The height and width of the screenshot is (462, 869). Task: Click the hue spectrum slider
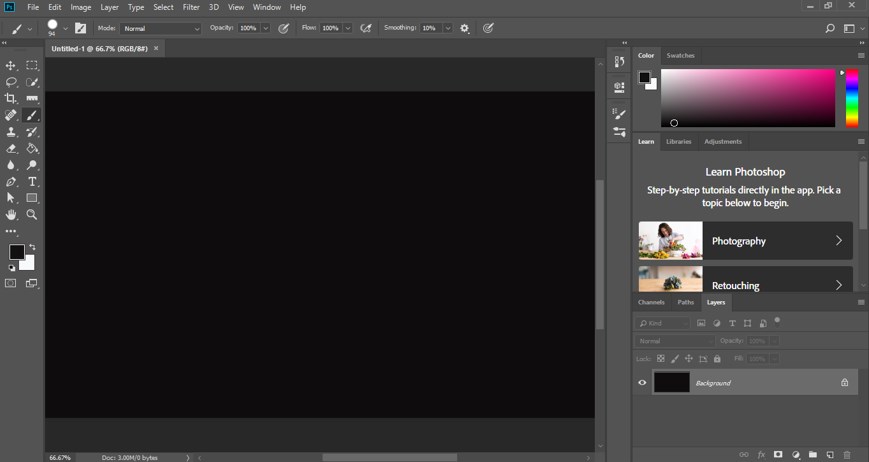pyautogui.click(x=852, y=98)
